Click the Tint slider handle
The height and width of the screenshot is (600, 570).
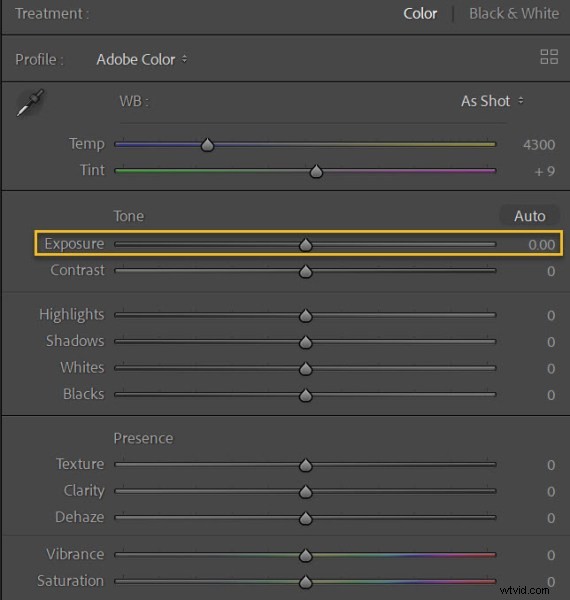click(316, 171)
